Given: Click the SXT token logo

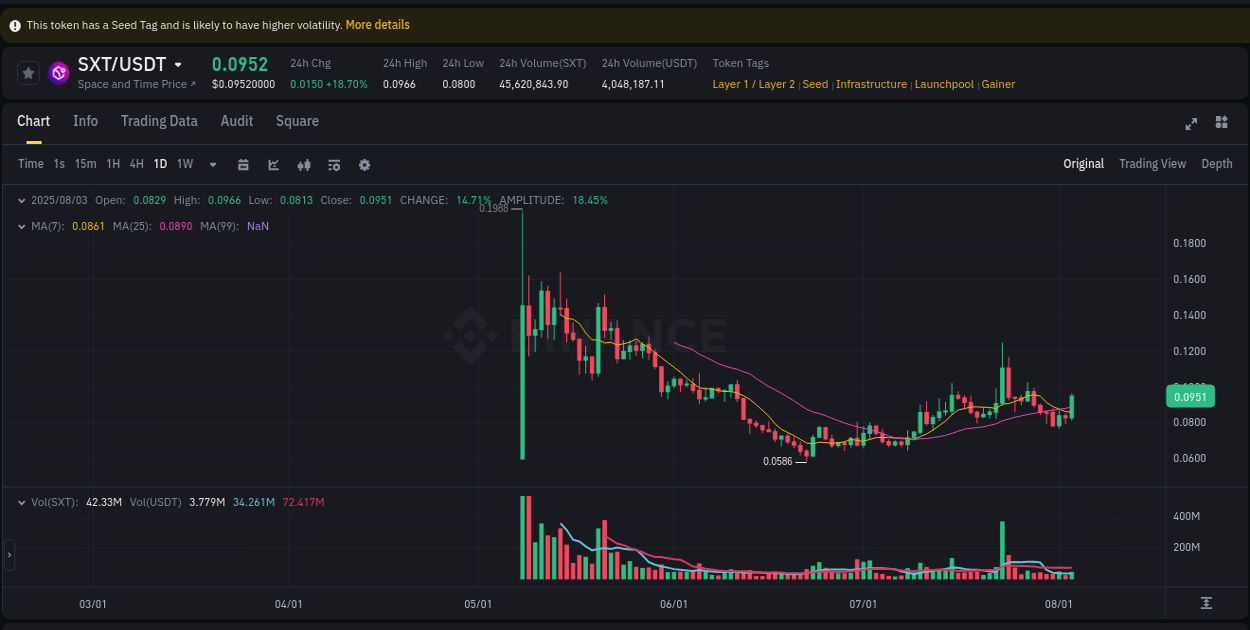Looking at the screenshot, I should [x=58, y=73].
